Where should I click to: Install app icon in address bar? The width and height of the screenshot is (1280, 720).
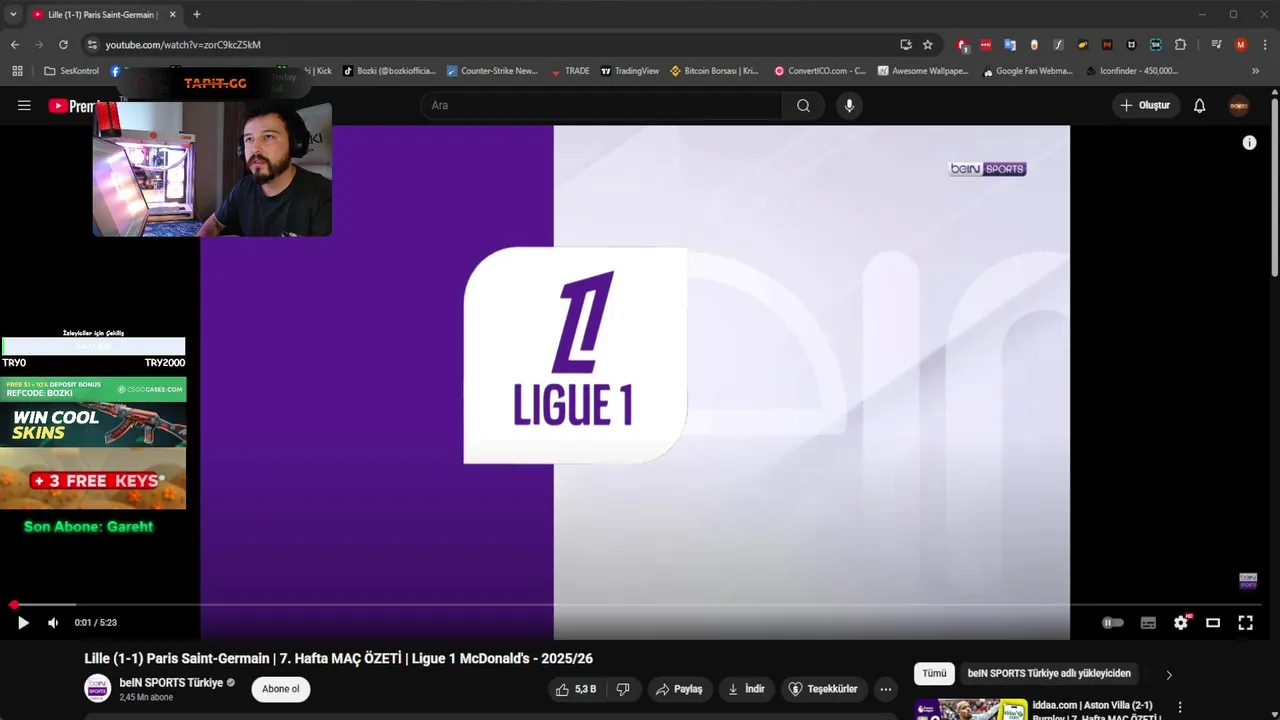tap(906, 45)
